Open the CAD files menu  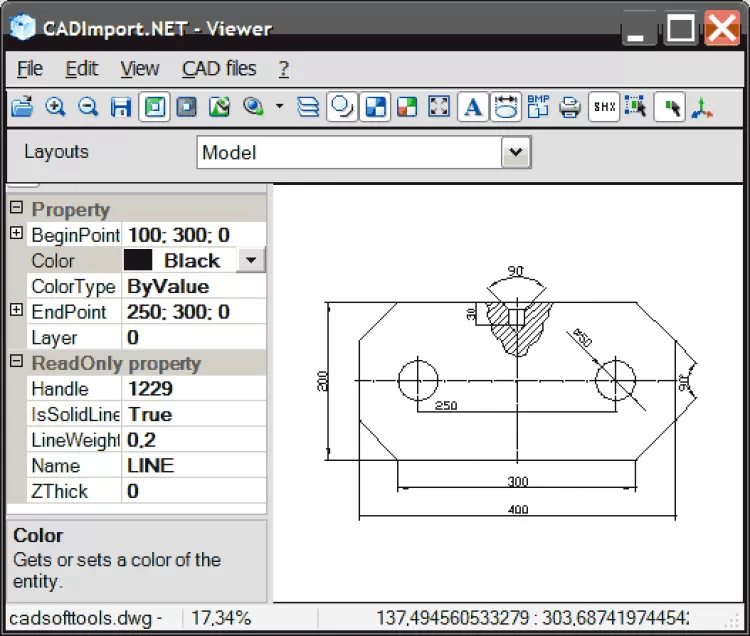tap(218, 69)
